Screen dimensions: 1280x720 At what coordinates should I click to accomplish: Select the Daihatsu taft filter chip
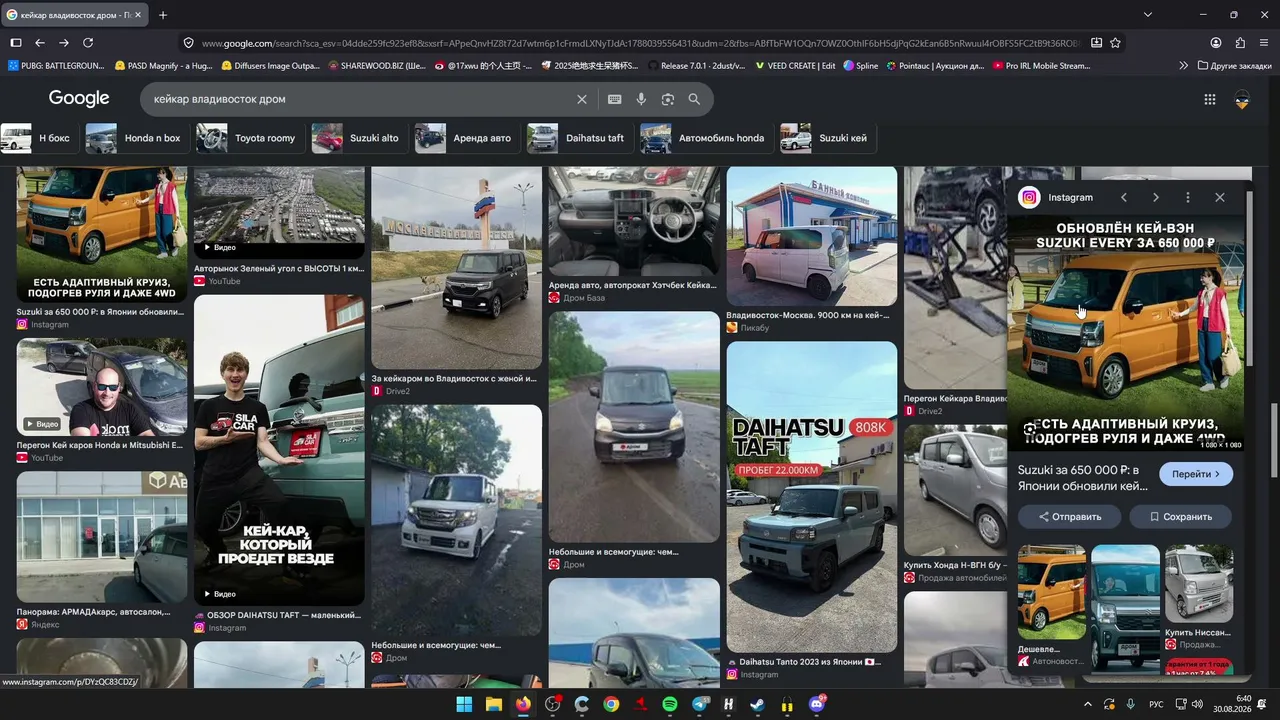pyautogui.click(x=580, y=138)
